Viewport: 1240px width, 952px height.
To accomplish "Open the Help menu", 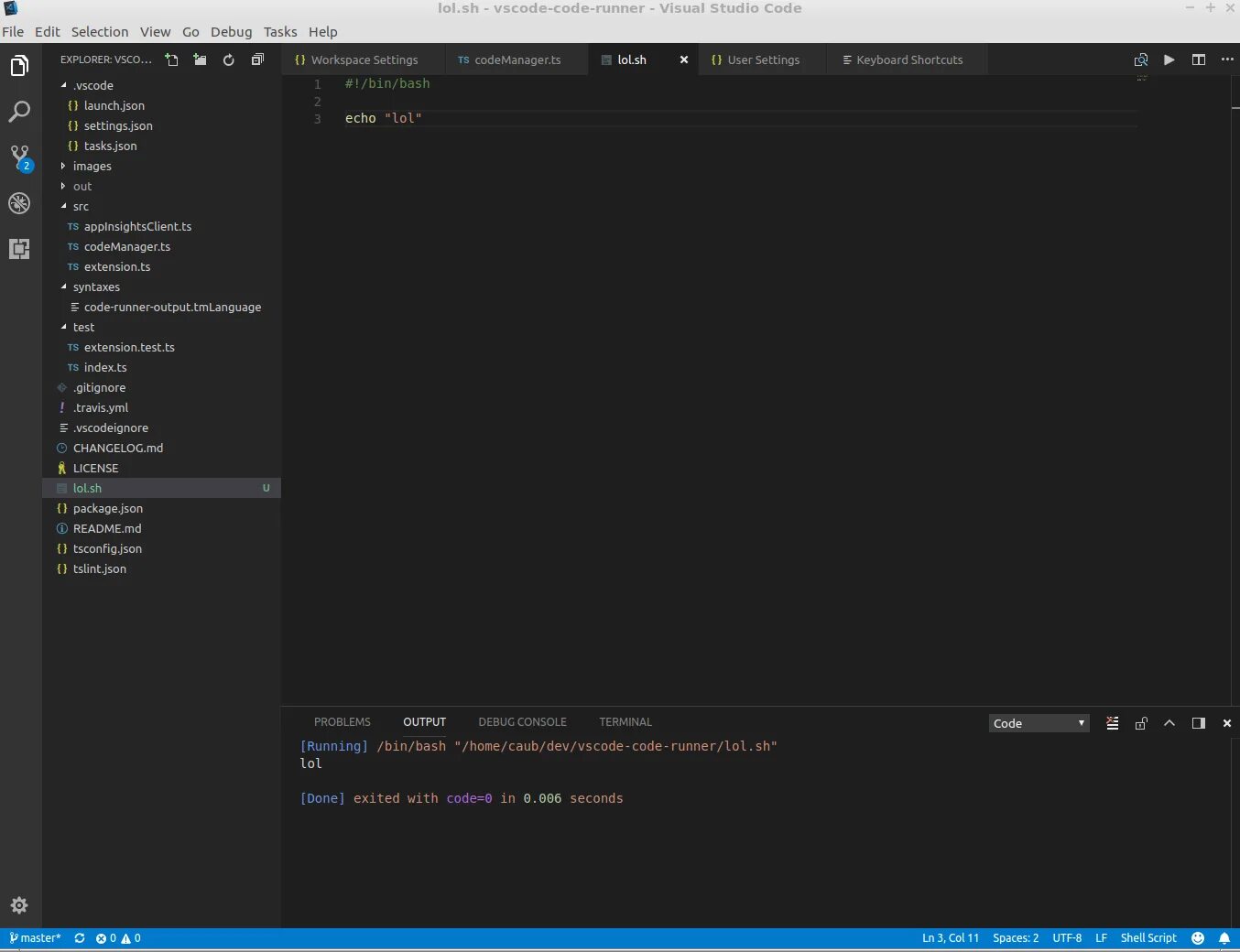I will 322,31.
